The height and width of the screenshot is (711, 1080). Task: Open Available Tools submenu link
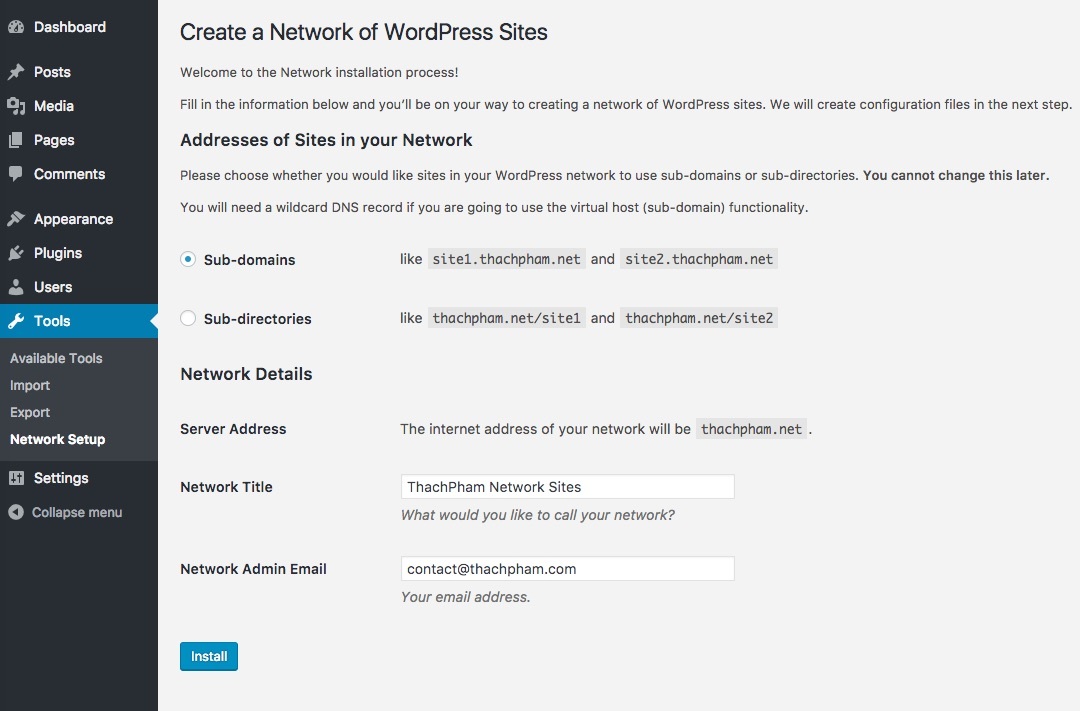[x=56, y=358]
